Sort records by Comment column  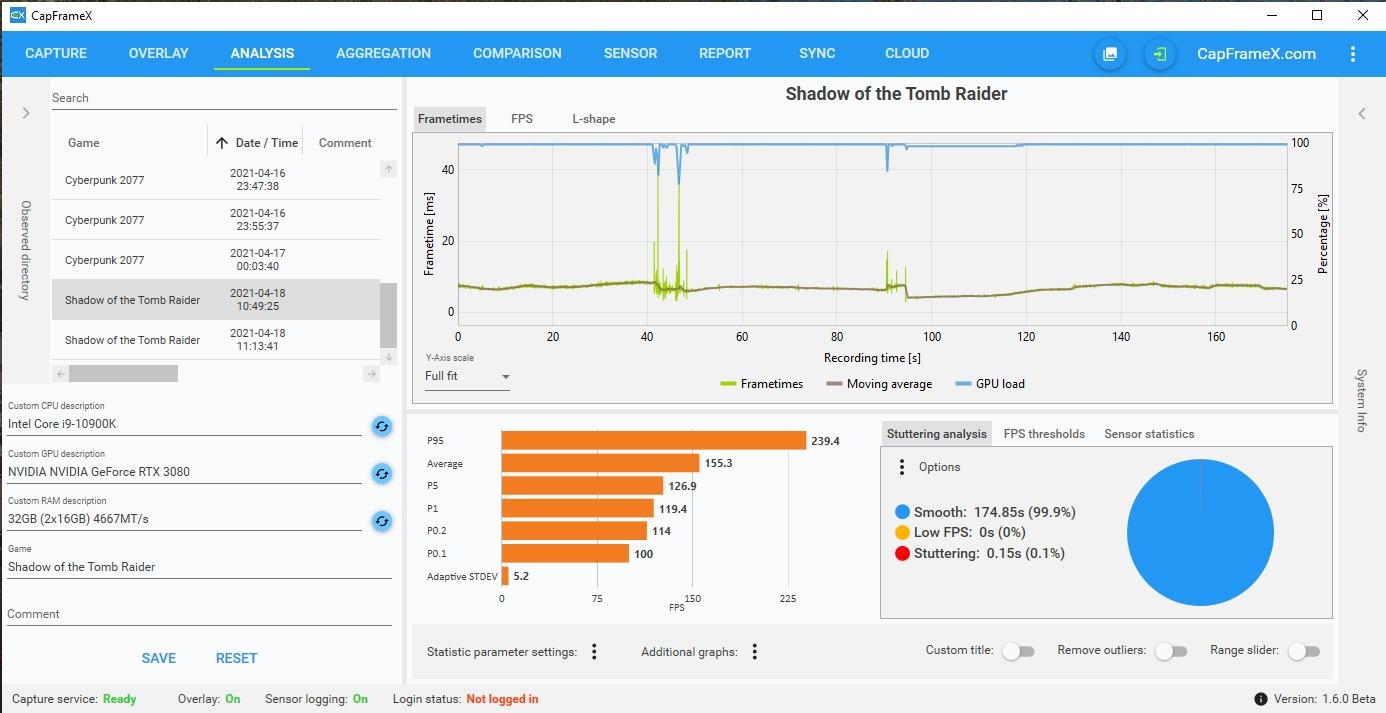(x=345, y=143)
